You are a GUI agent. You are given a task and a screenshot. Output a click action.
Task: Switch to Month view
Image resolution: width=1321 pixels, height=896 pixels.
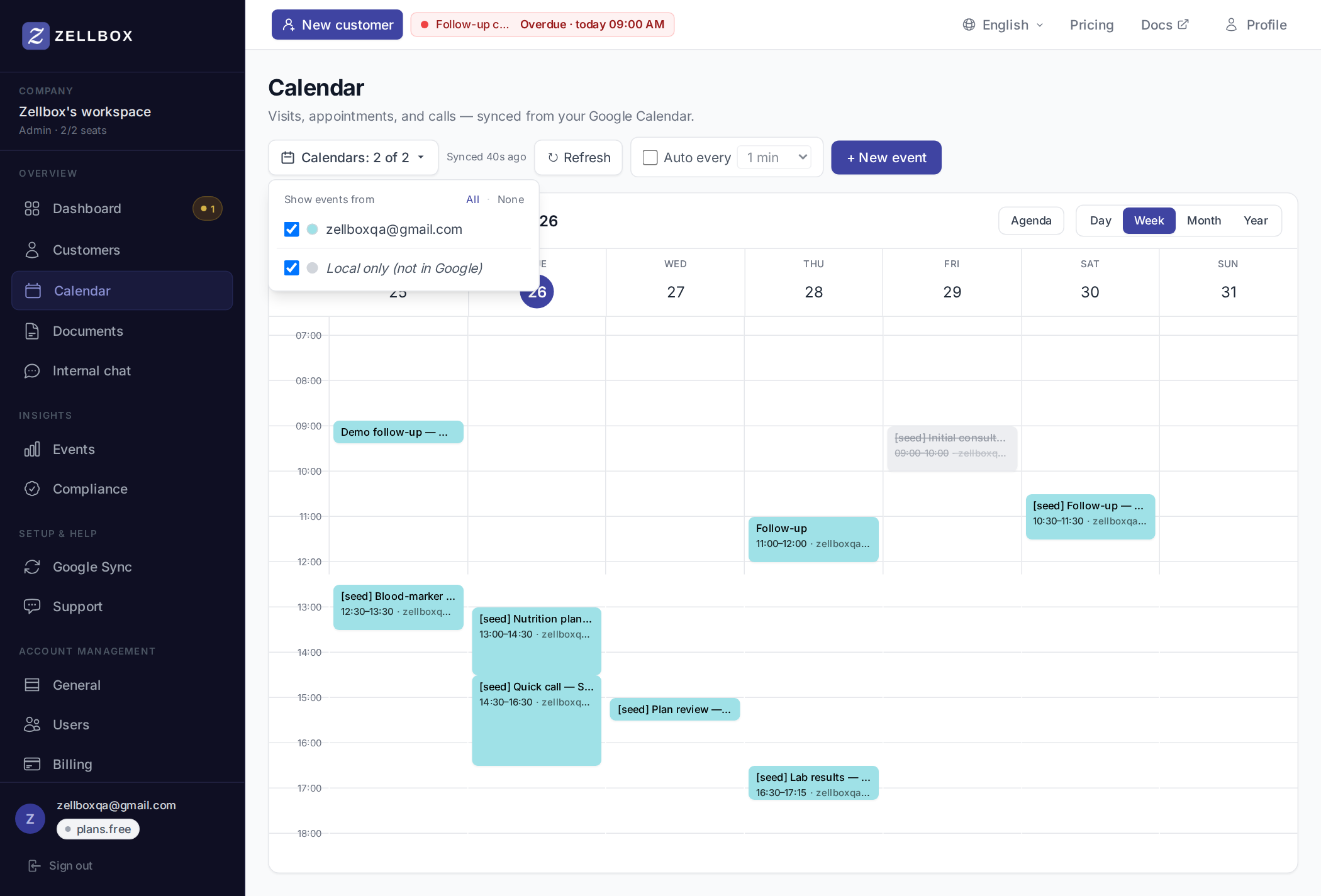pyautogui.click(x=1204, y=221)
